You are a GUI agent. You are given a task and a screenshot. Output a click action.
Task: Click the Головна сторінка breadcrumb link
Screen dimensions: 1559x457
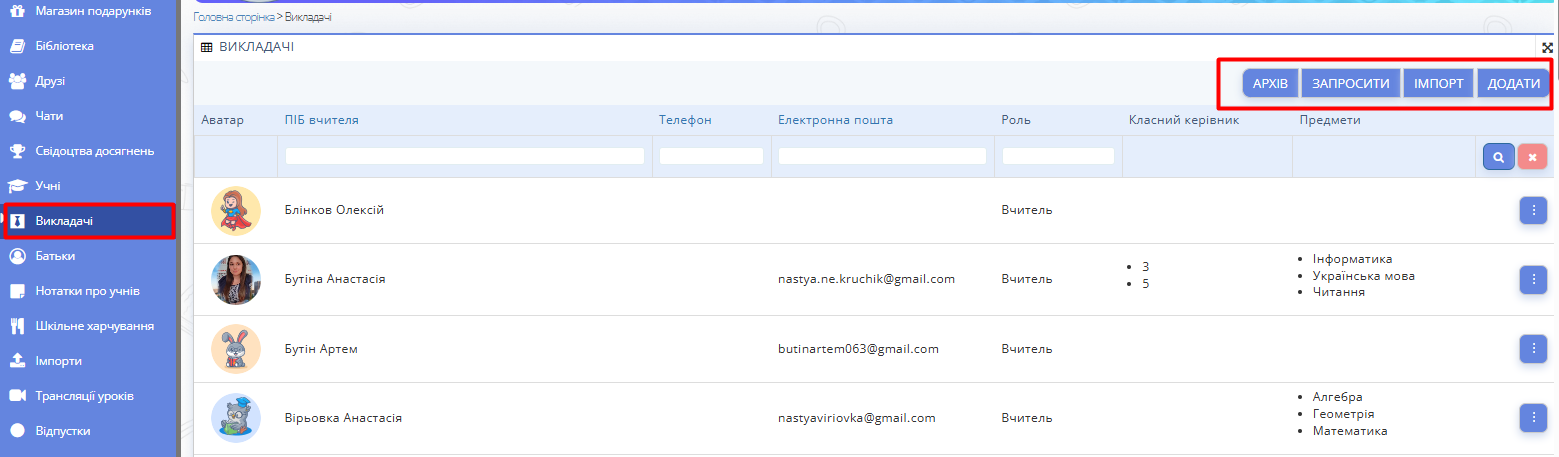tap(233, 18)
